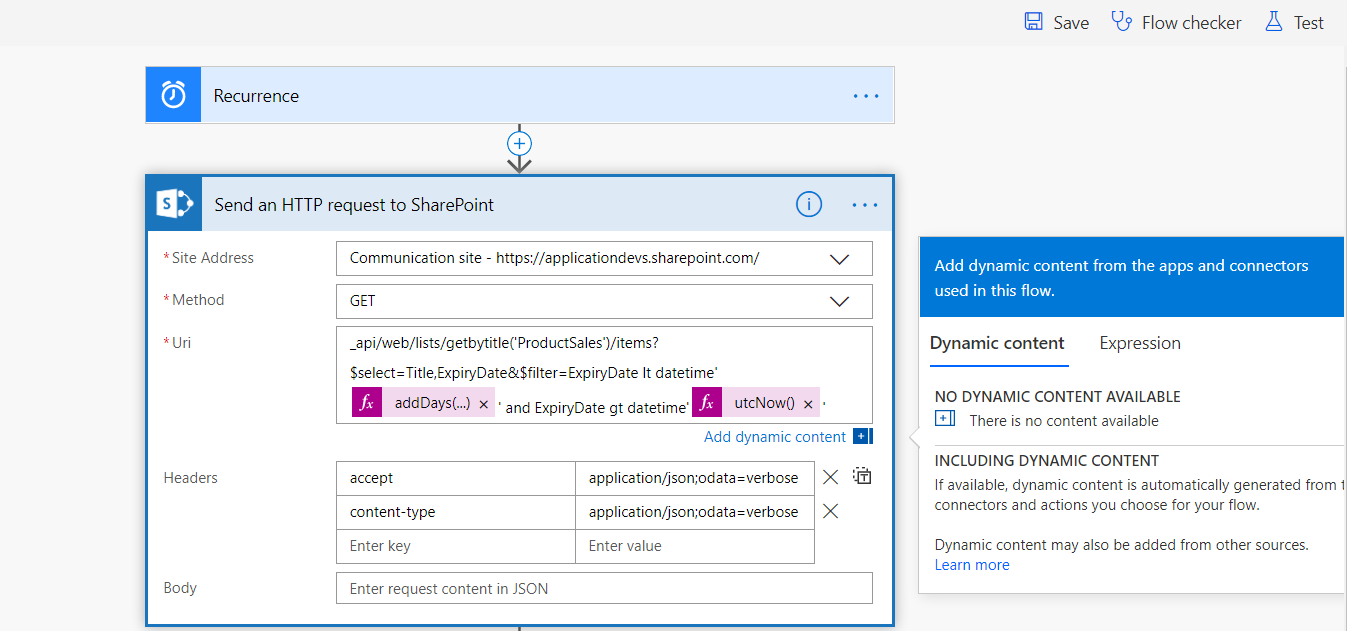Click the accept header value field

tap(695, 478)
